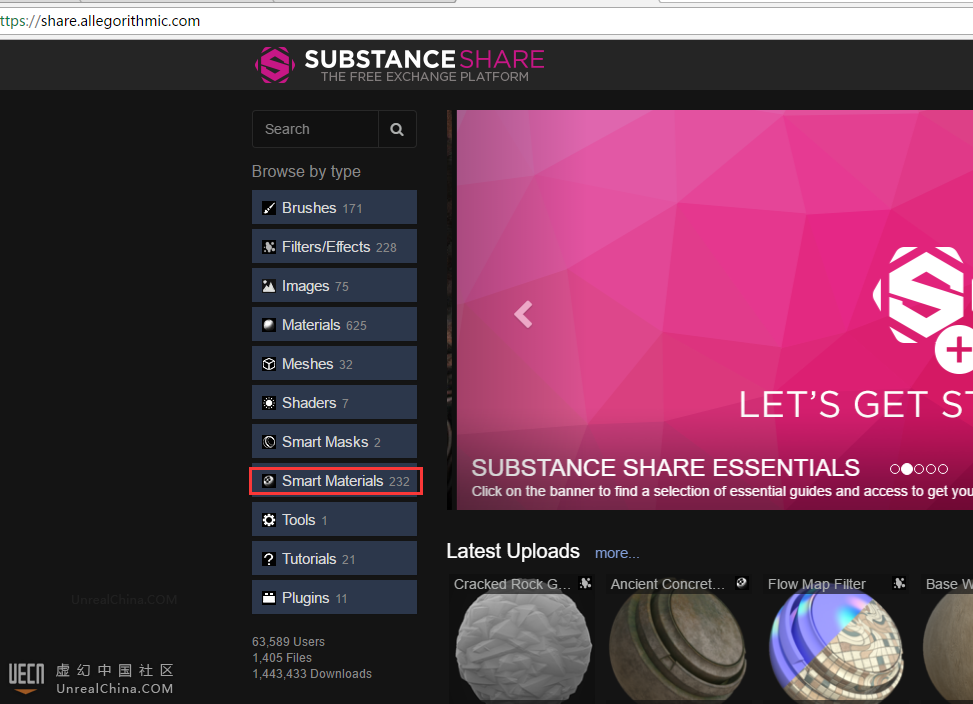
Task: Open the Tools 1 category
Action: pyautogui.click(x=334, y=519)
